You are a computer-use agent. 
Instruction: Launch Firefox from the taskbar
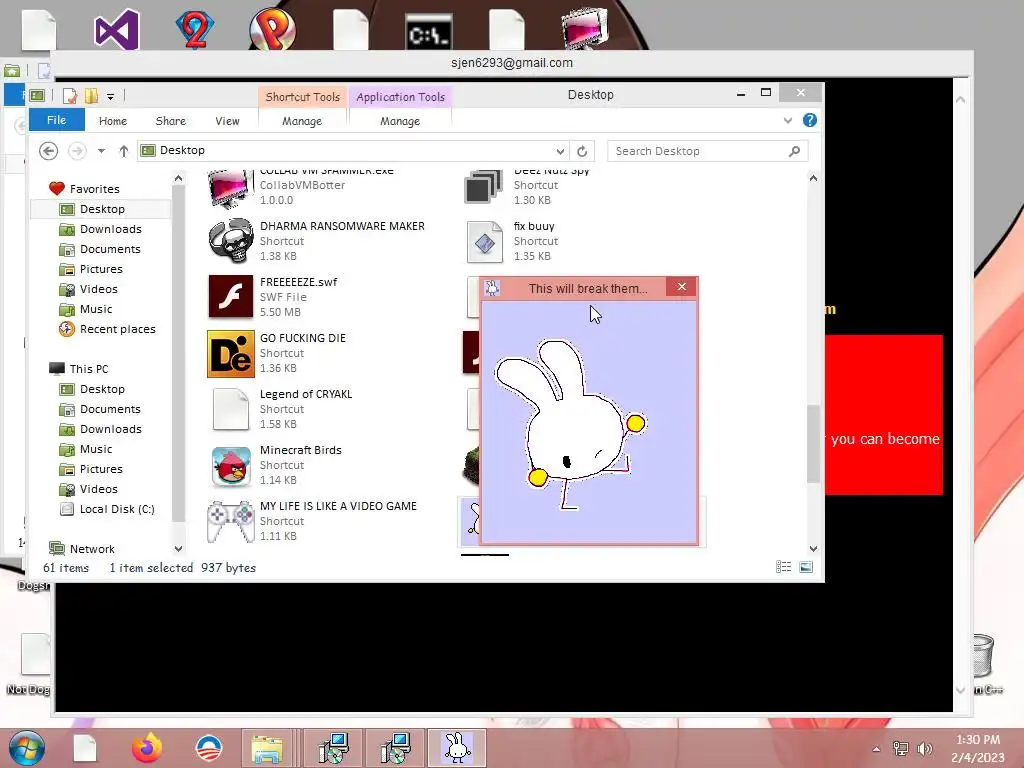147,748
